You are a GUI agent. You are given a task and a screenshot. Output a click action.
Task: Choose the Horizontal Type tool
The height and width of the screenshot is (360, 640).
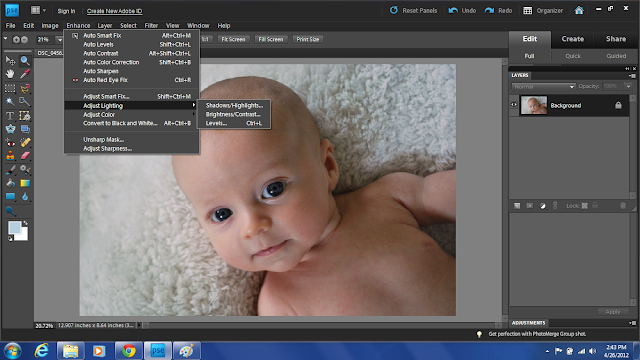pos(10,116)
